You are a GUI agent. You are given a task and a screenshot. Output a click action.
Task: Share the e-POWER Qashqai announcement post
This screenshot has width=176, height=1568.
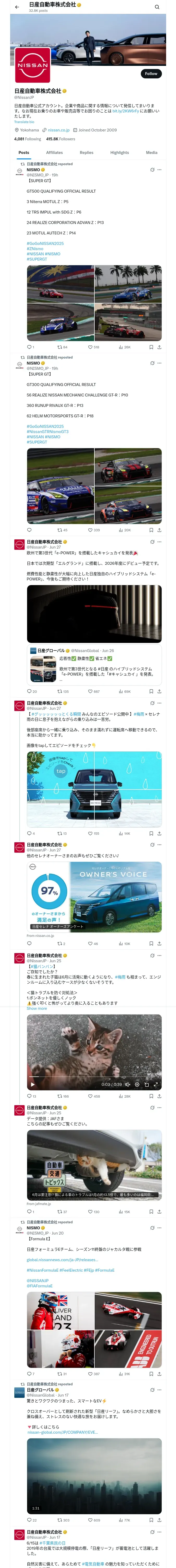point(159,691)
